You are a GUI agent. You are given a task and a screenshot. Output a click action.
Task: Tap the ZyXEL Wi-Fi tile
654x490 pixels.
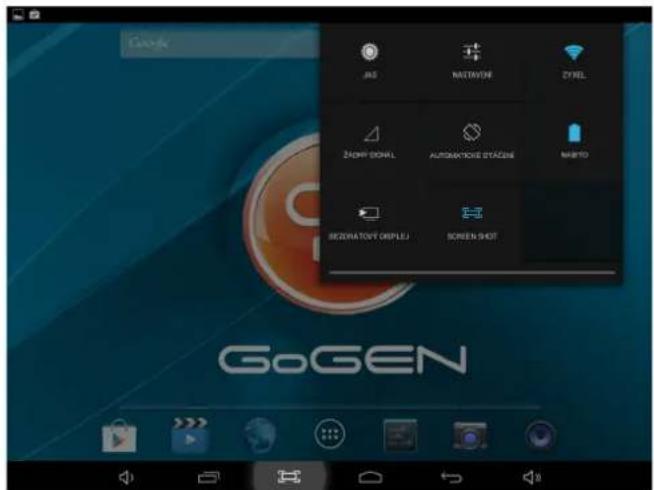[x=574, y=61]
